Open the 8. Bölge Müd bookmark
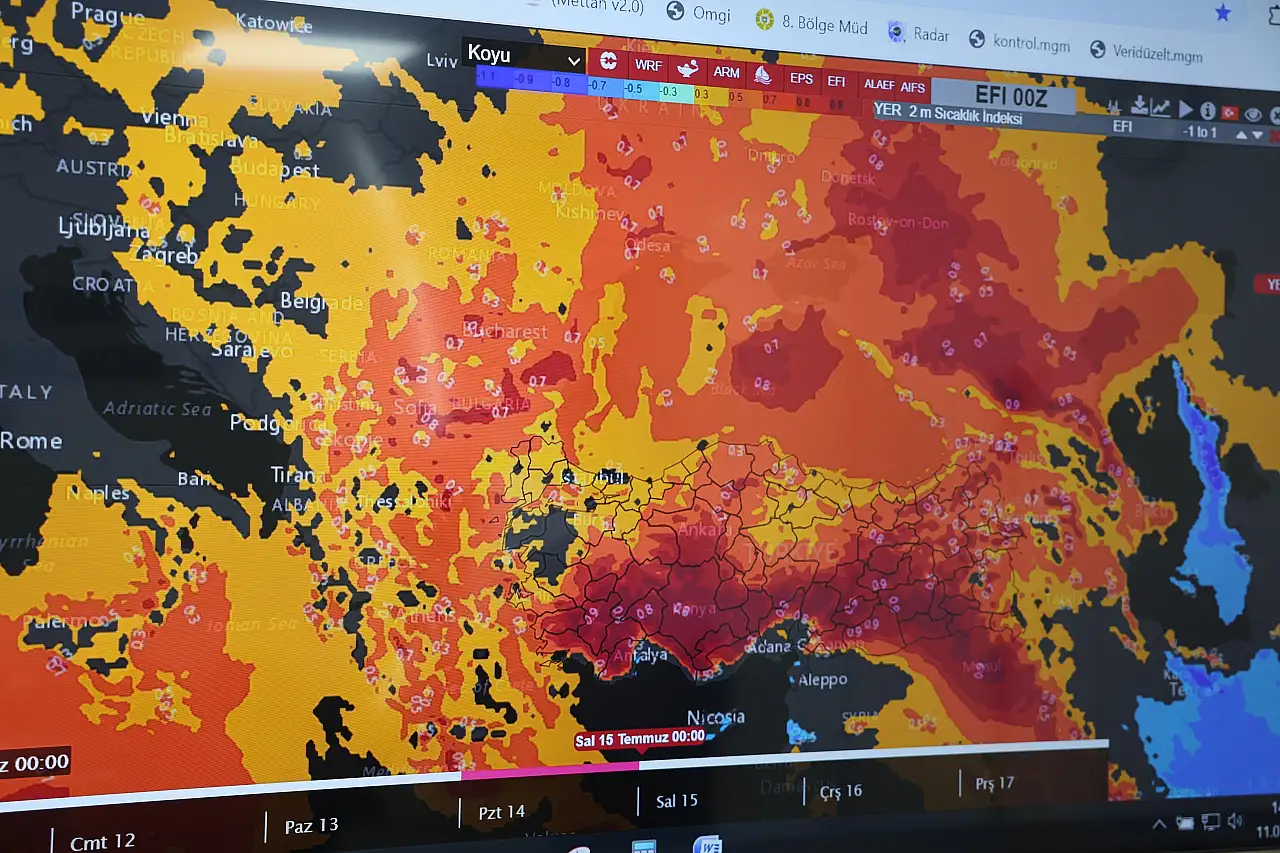 (x=812, y=24)
